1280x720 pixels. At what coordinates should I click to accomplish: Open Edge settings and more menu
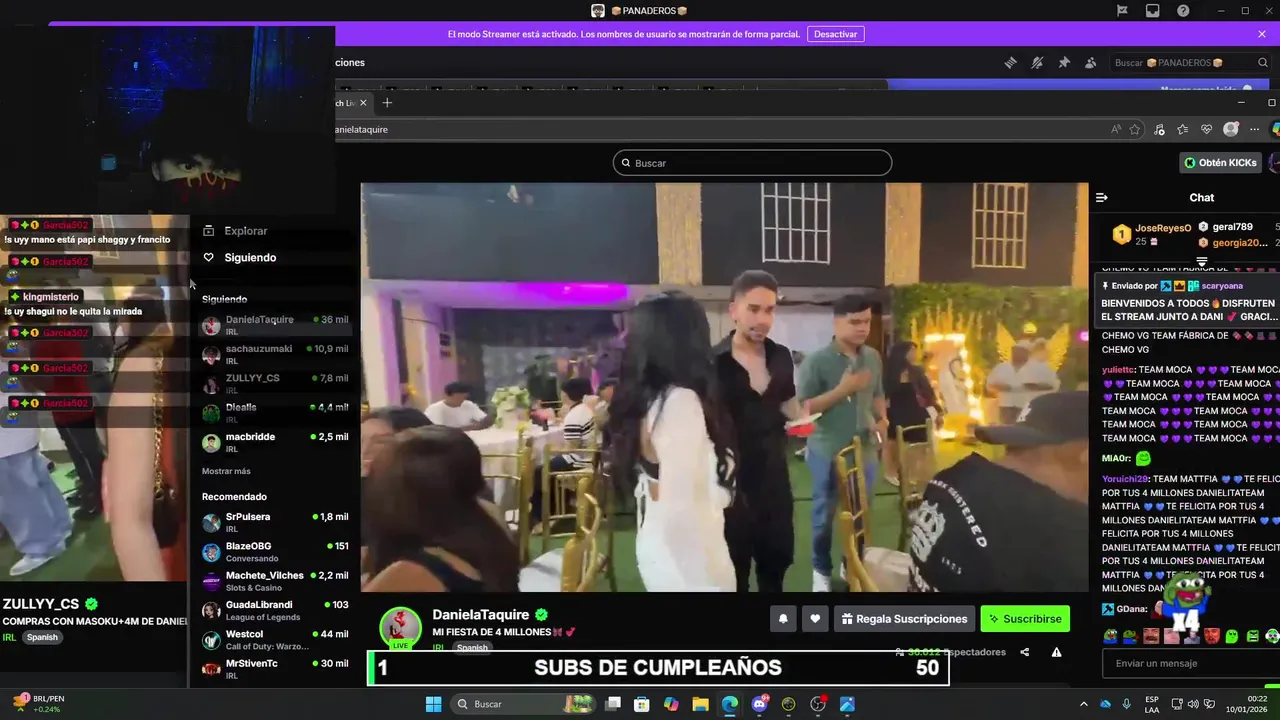tap(1255, 129)
